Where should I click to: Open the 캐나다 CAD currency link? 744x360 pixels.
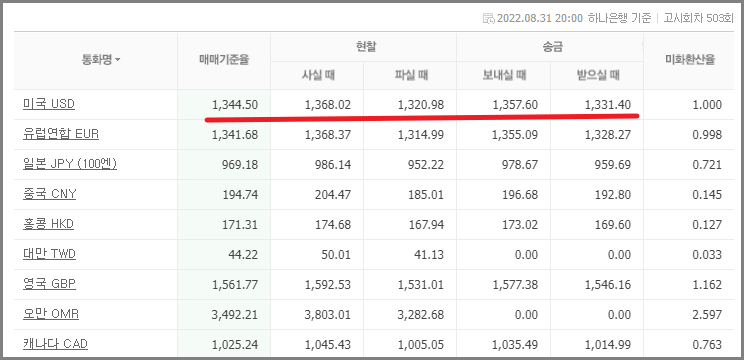click(x=55, y=344)
